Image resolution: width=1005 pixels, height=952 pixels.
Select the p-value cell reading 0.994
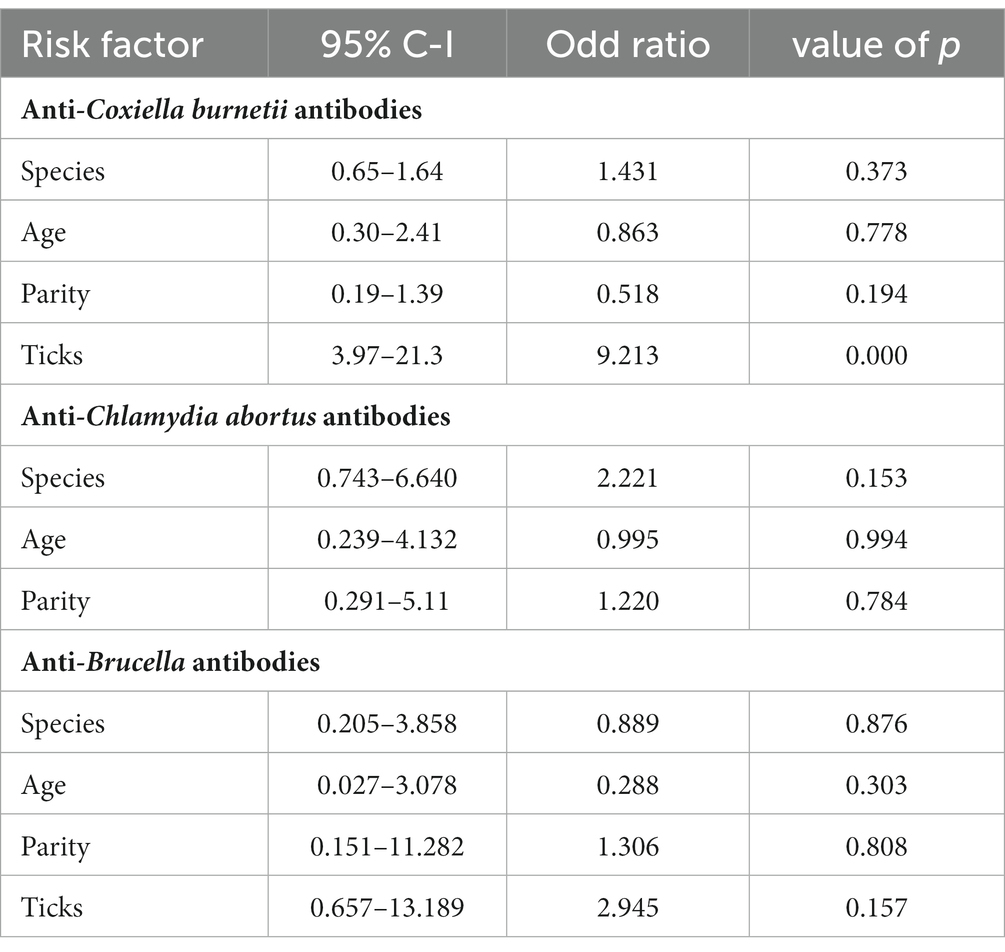click(875, 539)
